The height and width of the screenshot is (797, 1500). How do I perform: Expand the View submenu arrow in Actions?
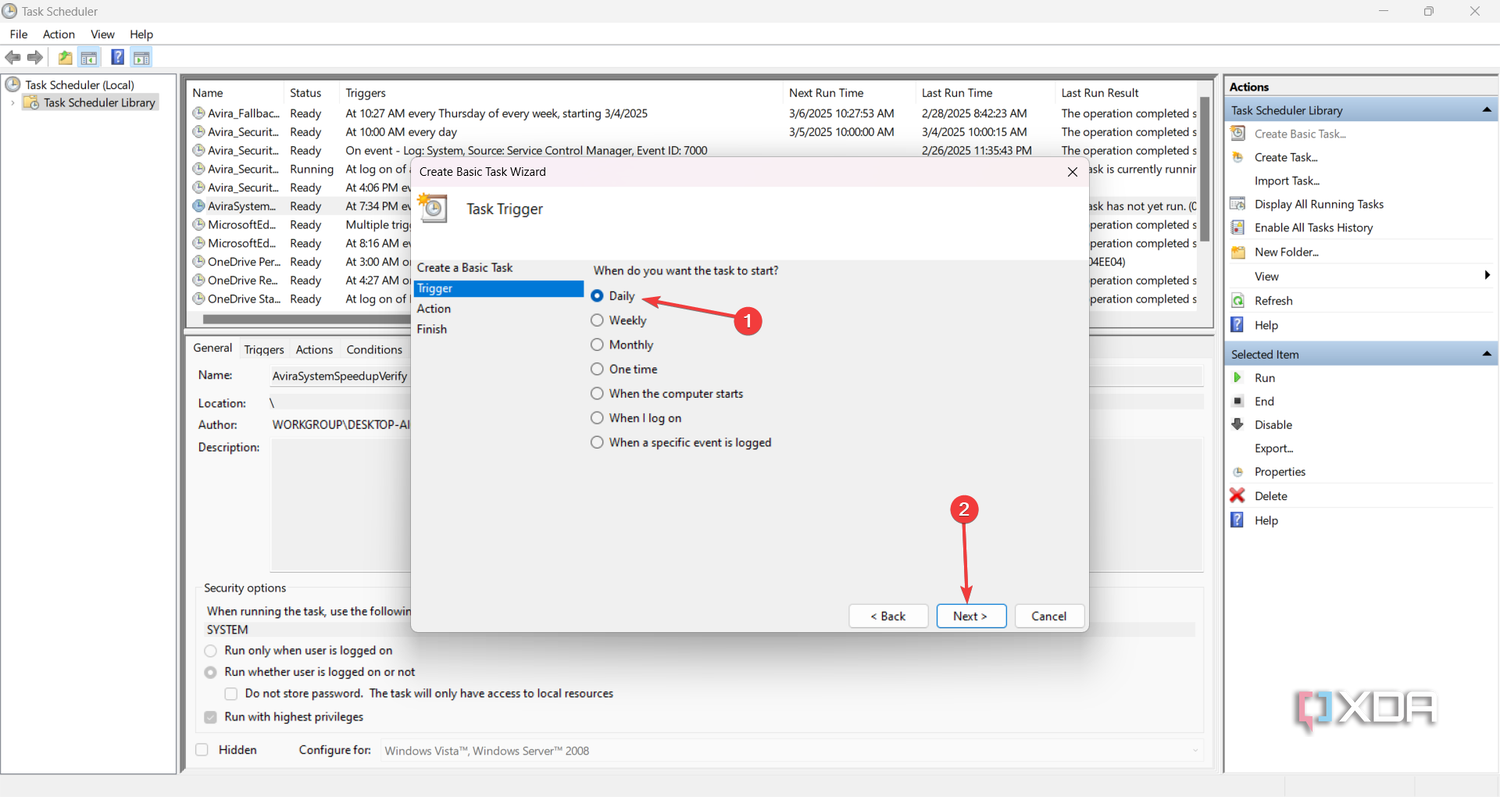click(x=1487, y=276)
